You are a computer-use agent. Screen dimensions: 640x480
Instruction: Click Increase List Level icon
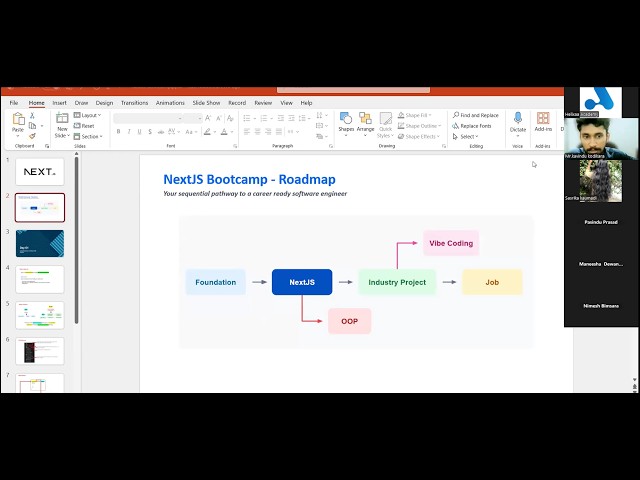(x=291, y=118)
